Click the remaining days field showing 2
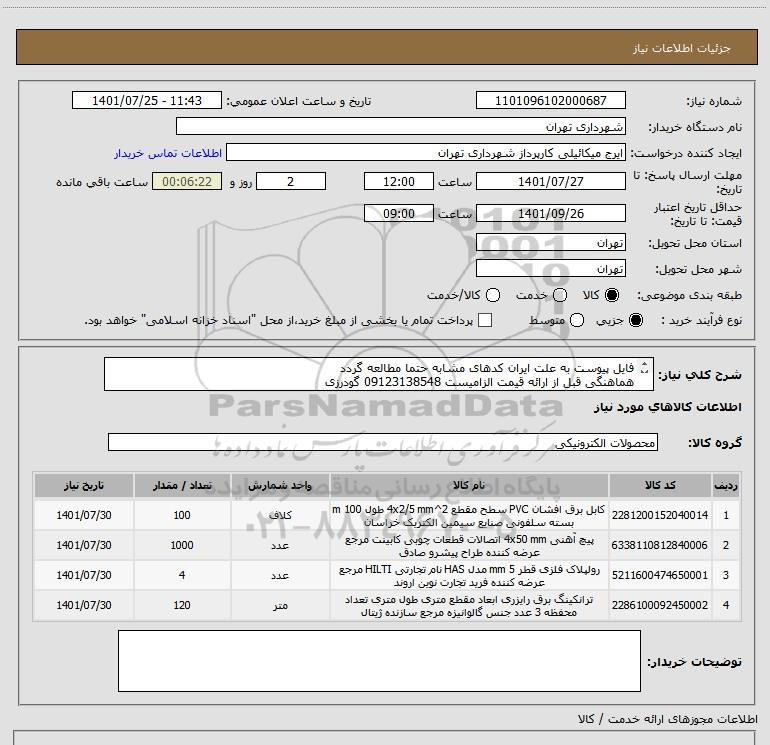Image resolution: width=770 pixels, height=745 pixels. (291, 181)
